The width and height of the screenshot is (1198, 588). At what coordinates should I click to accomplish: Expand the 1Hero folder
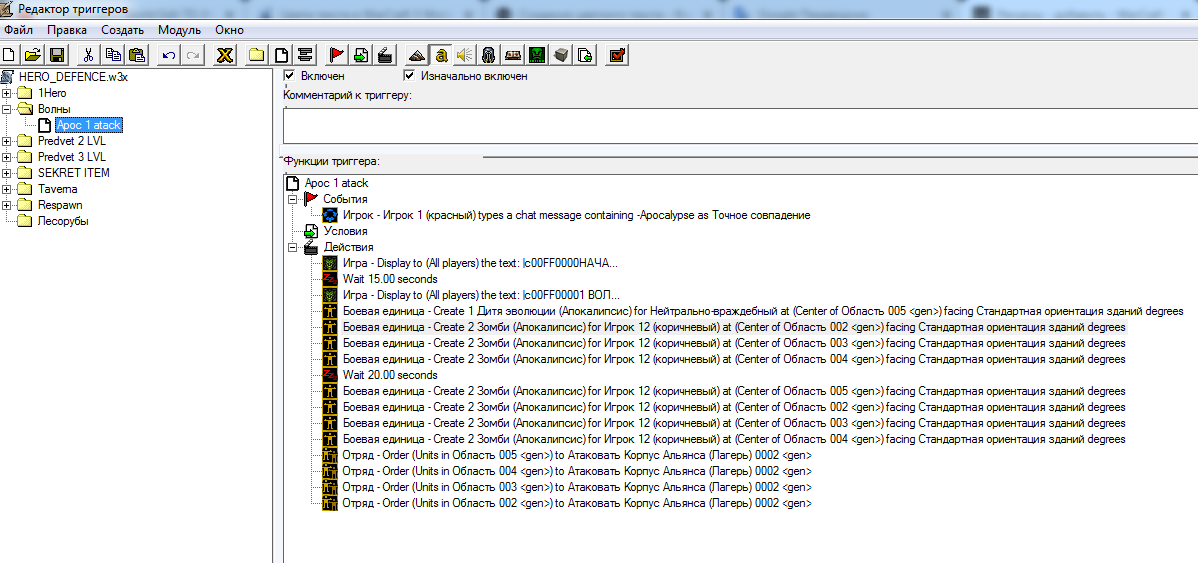(x=7, y=93)
